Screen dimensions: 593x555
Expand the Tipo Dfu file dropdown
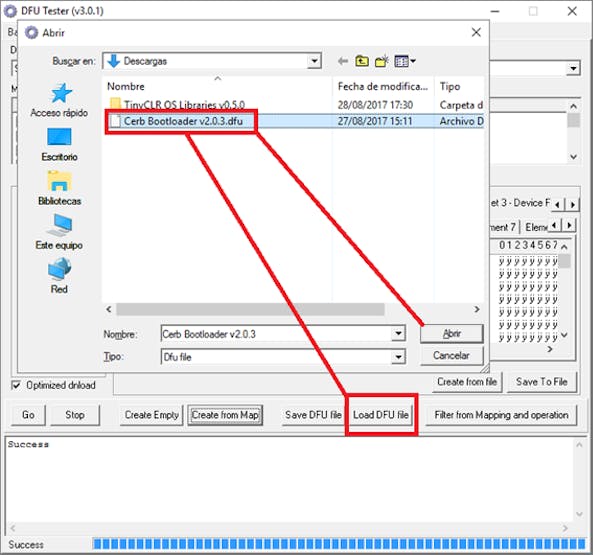(x=398, y=357)
